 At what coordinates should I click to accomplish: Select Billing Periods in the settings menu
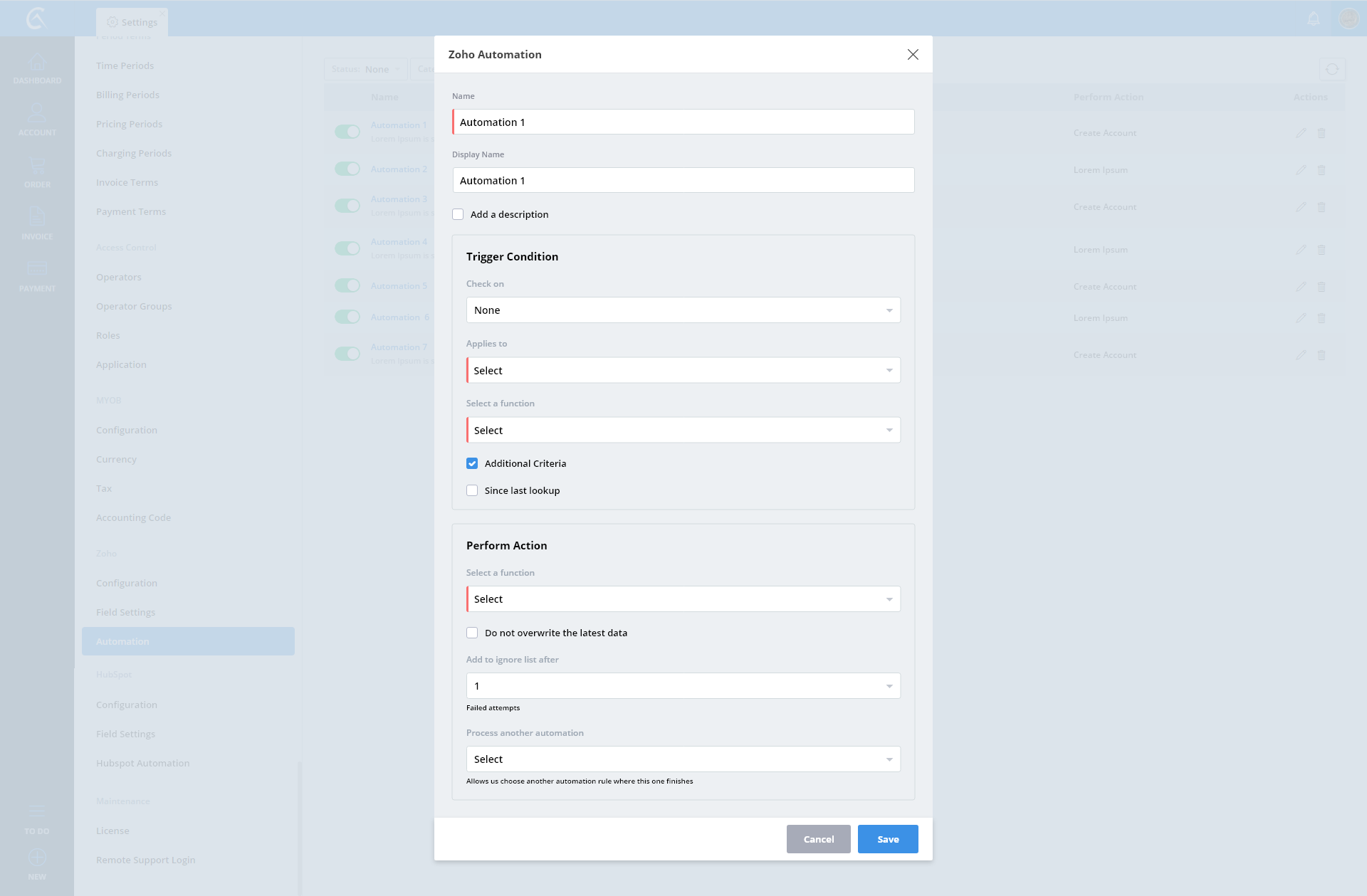coord(127,95)
